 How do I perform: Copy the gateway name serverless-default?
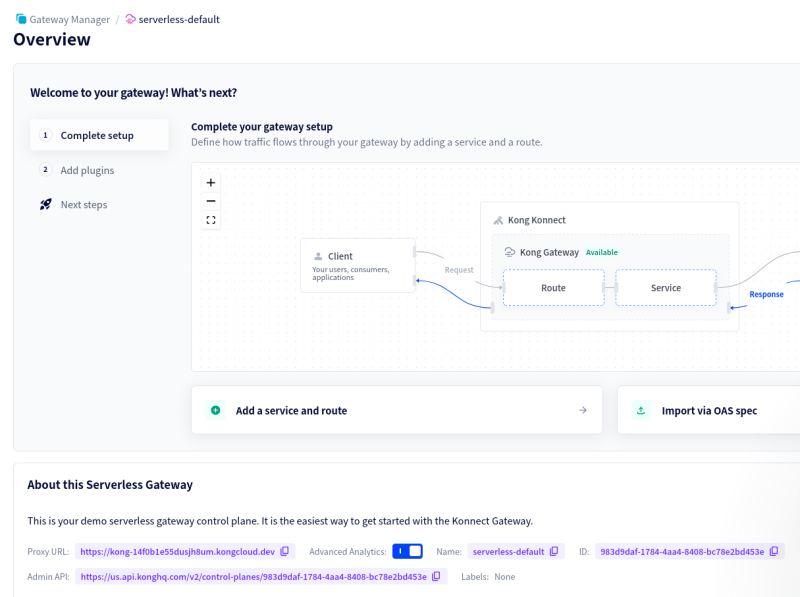click(555, 551)
